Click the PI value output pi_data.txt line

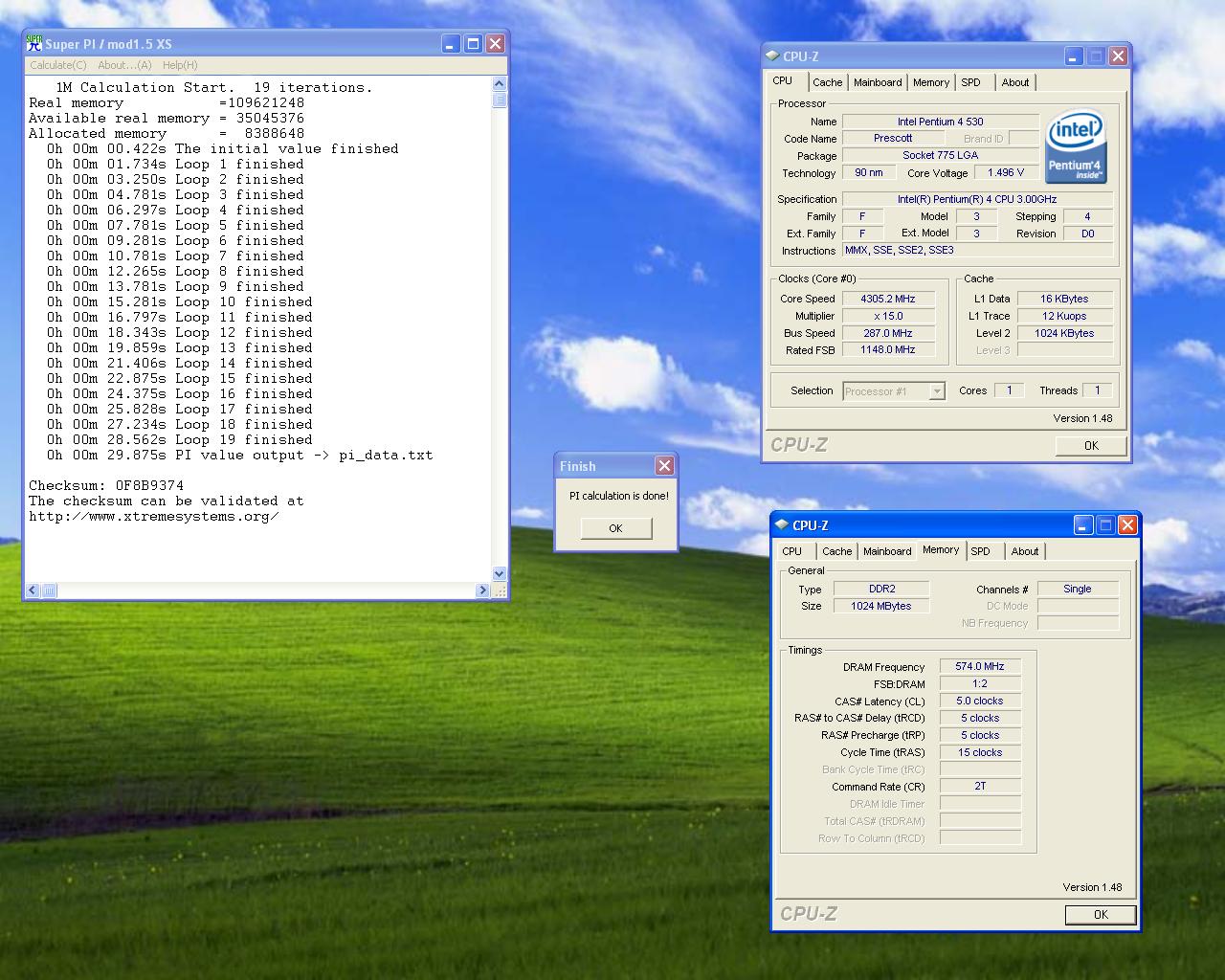tap(240, 455)
